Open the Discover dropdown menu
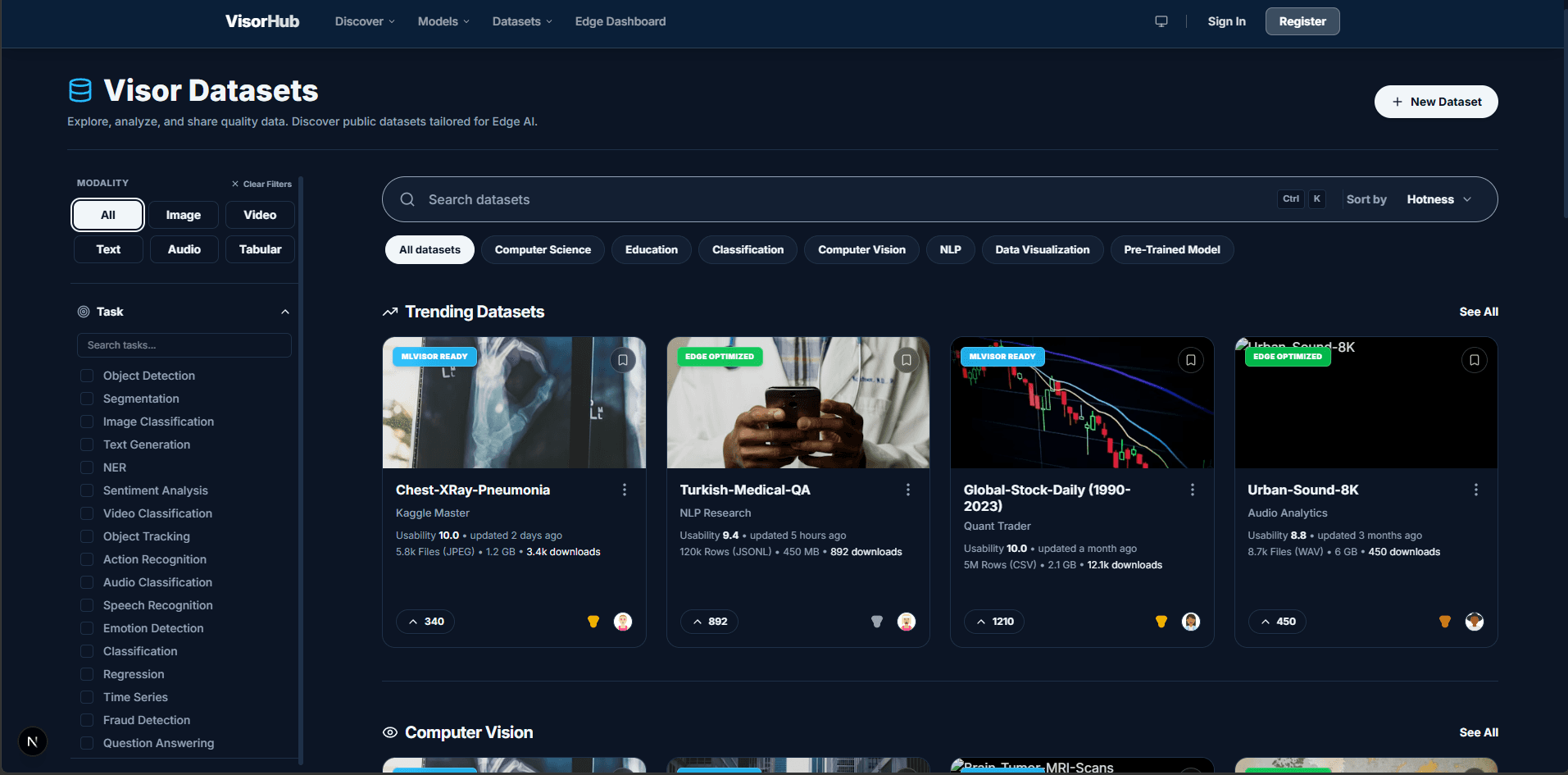 click(365, 21)
